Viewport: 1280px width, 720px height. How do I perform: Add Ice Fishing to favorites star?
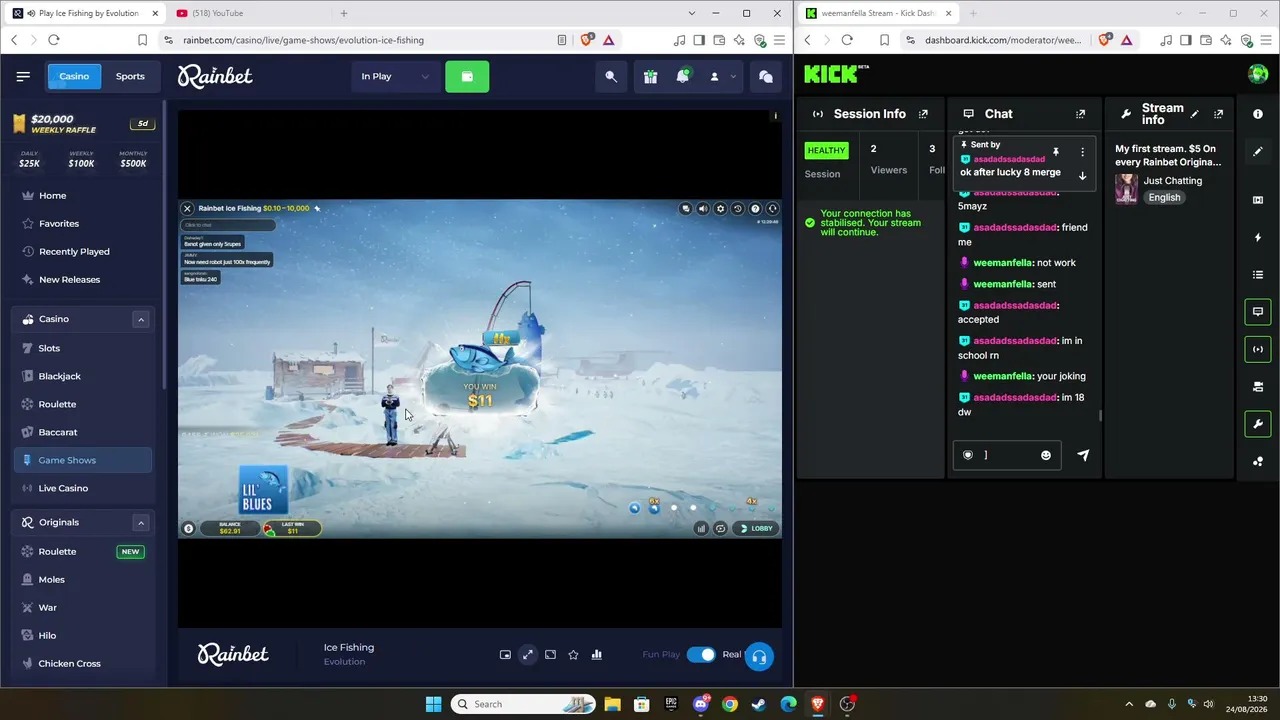(573, 655)
